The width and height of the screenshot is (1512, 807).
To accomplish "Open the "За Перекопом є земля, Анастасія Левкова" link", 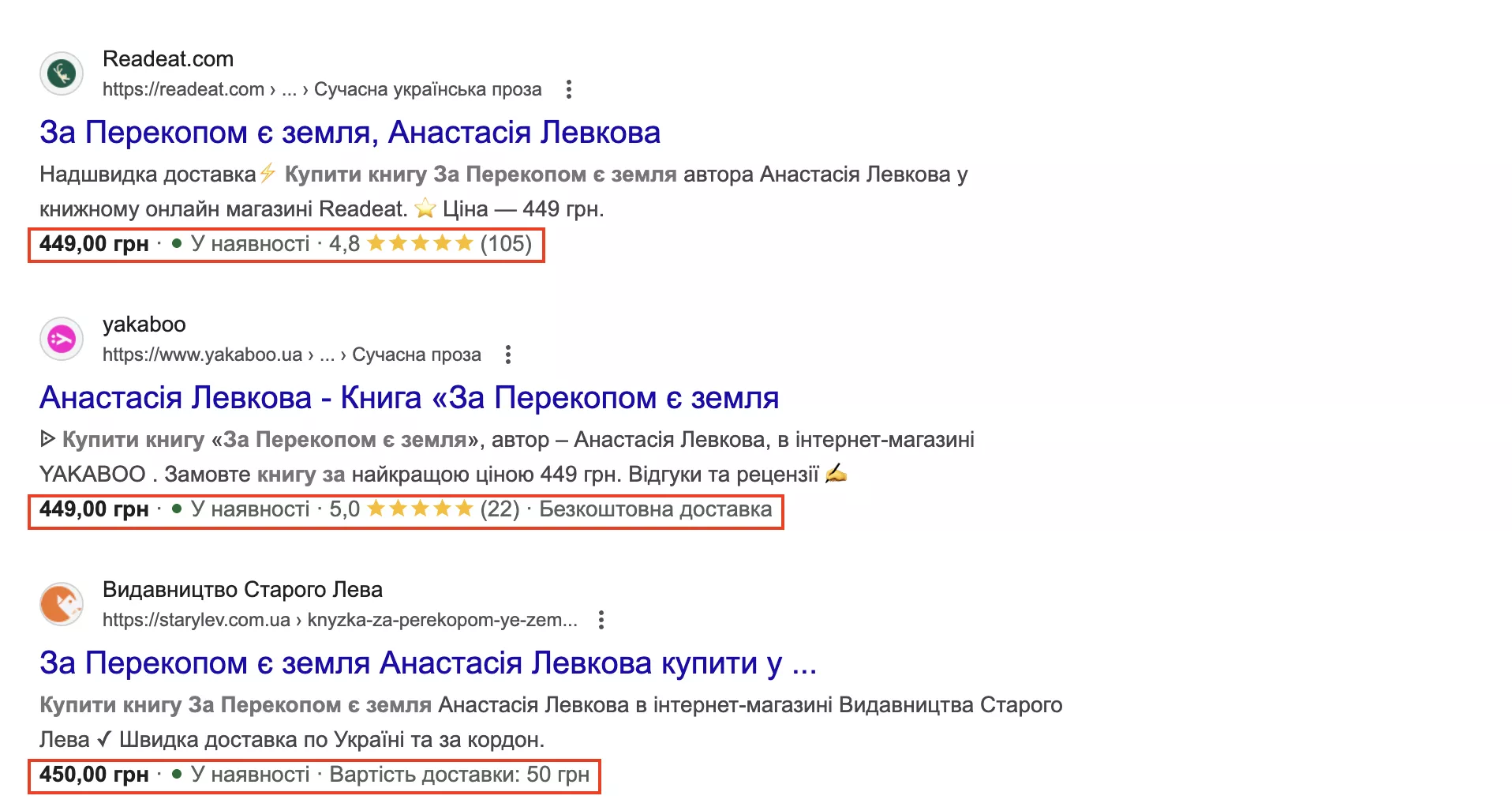I will tap(350, 132).
